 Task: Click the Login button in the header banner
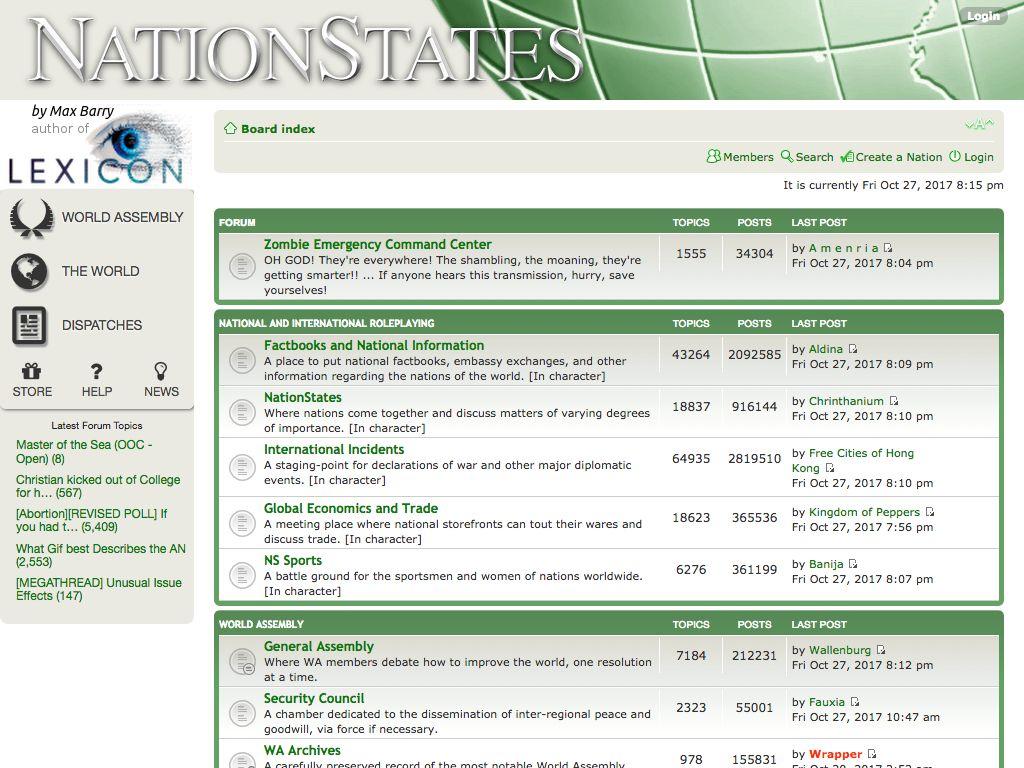(x=983, y=16)
